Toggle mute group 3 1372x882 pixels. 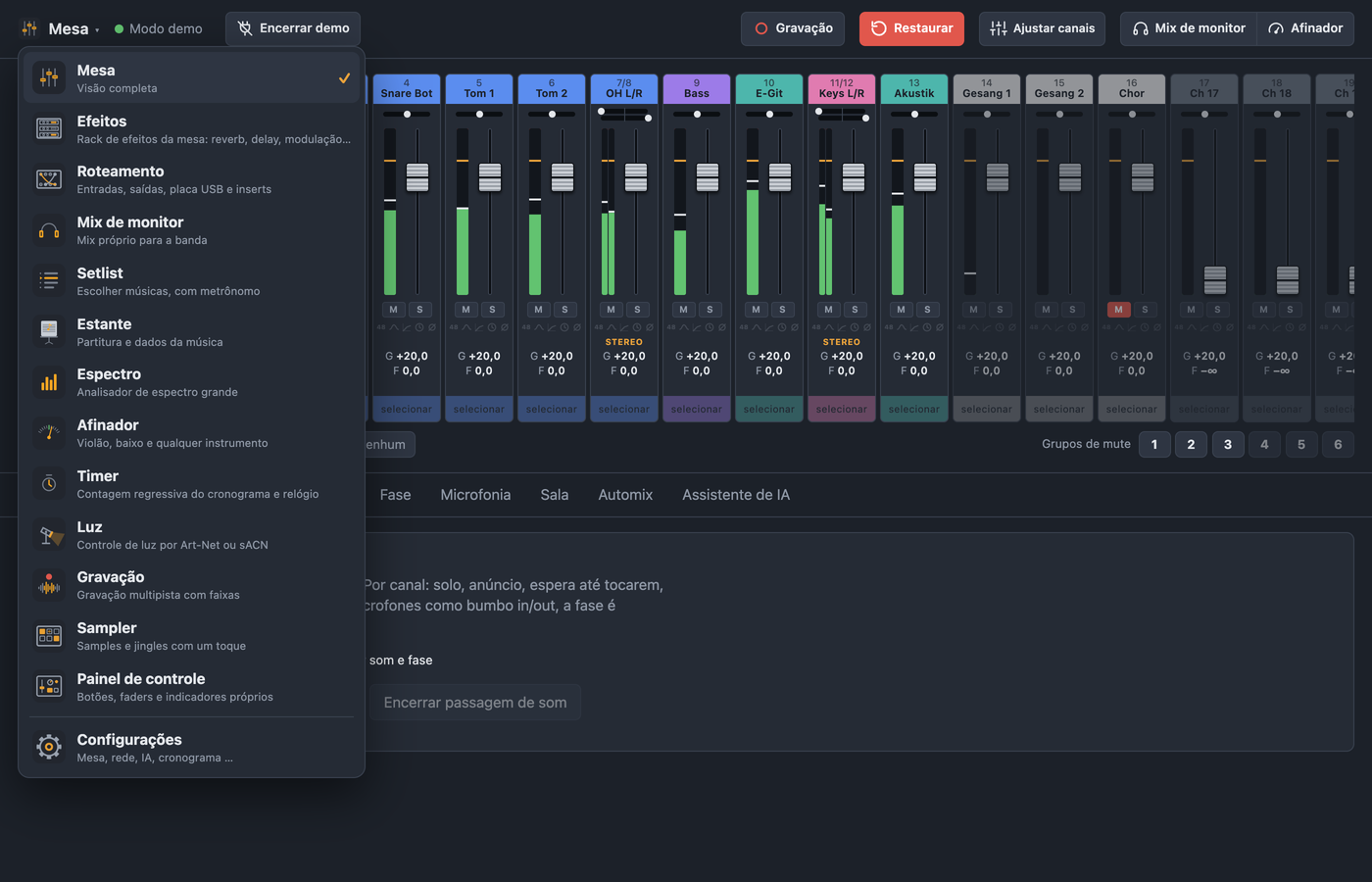click(x=1228, y=445)
